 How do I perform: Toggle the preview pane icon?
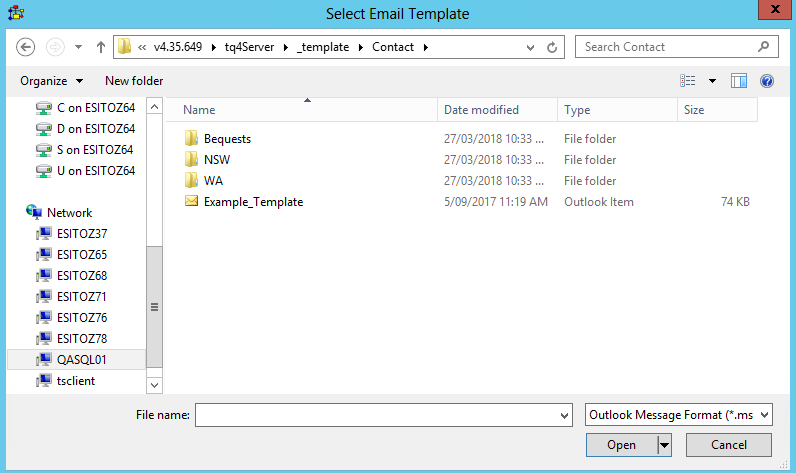(x=739, y=81)
